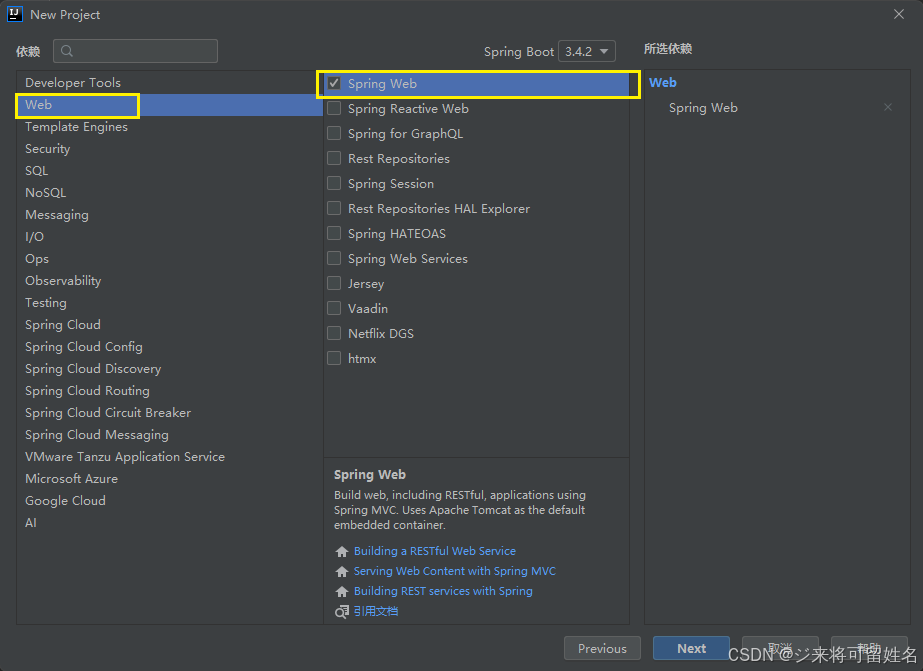This screenshot has width=923, height=671.
Task: Tick the Vaadin checkbox
Action: tap(334, 308)
